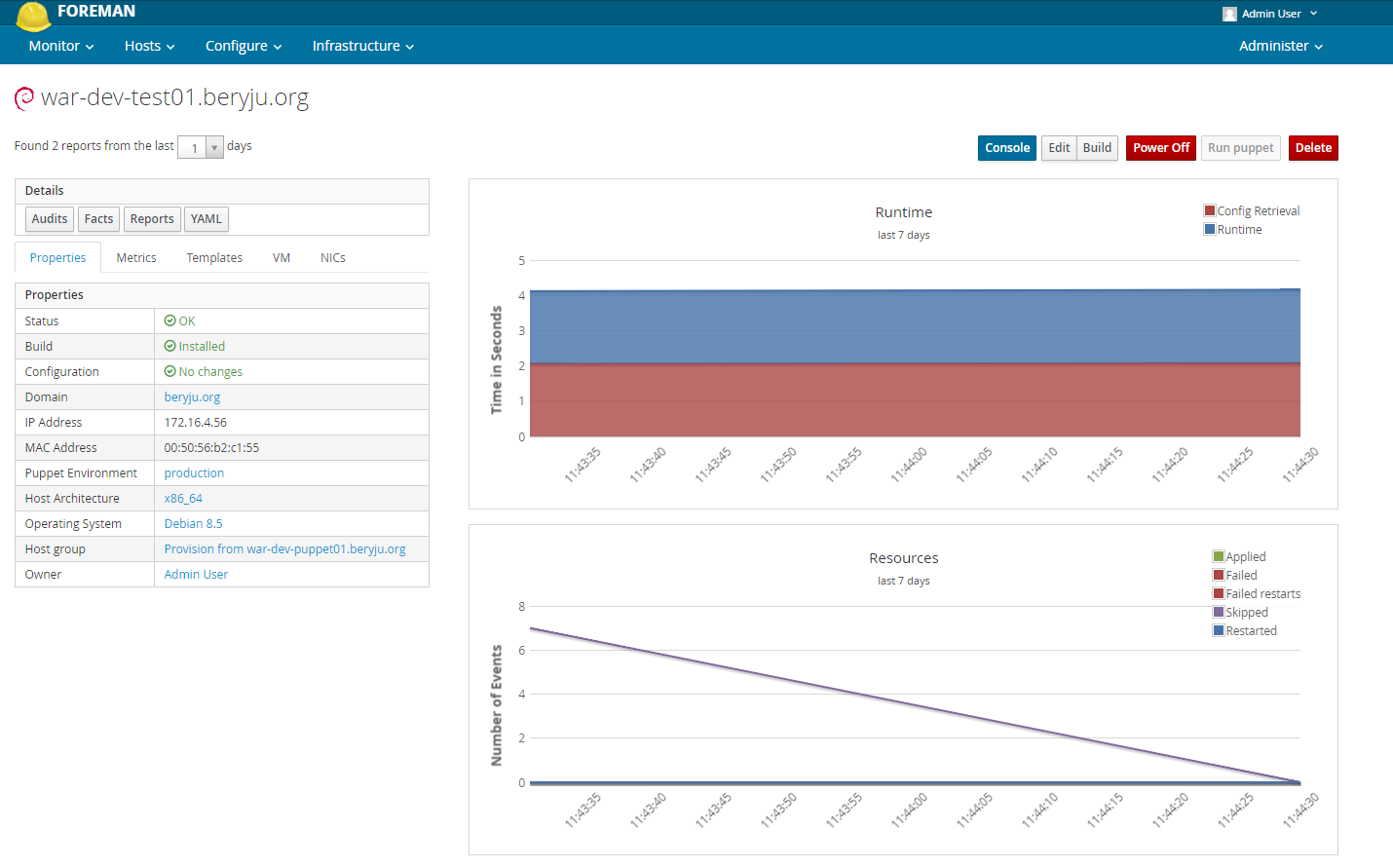Open the Administer menu
The height and width of the screenshot is (868, 1393).
pyautogui.click(x=1281, y=46)
